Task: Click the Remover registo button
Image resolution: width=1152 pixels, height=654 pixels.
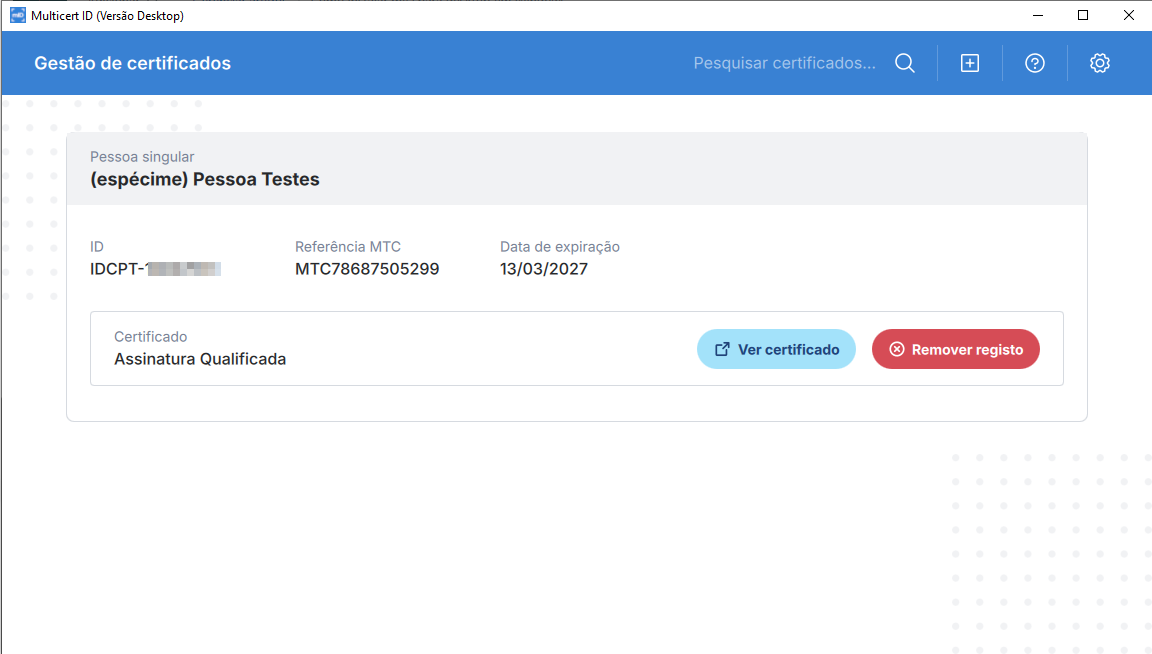Action: [x=955, y=349]
